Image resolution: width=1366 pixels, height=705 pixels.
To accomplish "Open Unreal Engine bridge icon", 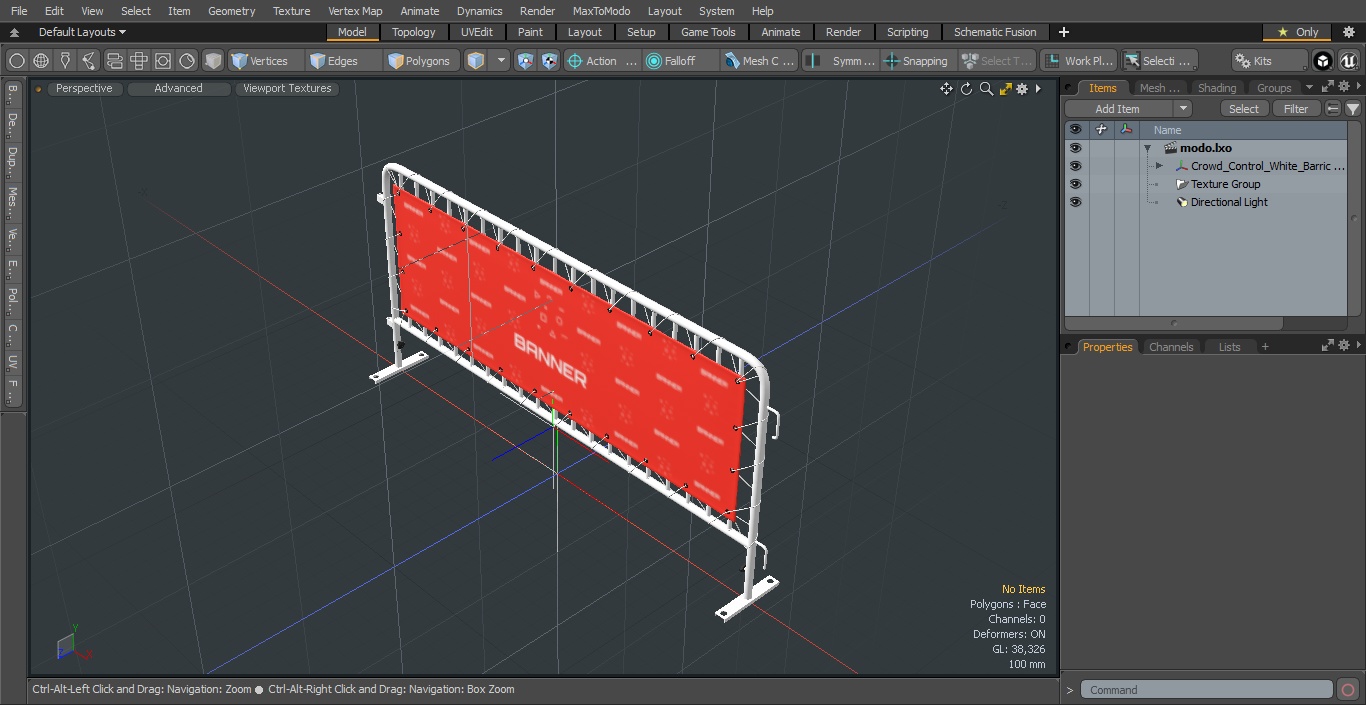I will 1348,61.
